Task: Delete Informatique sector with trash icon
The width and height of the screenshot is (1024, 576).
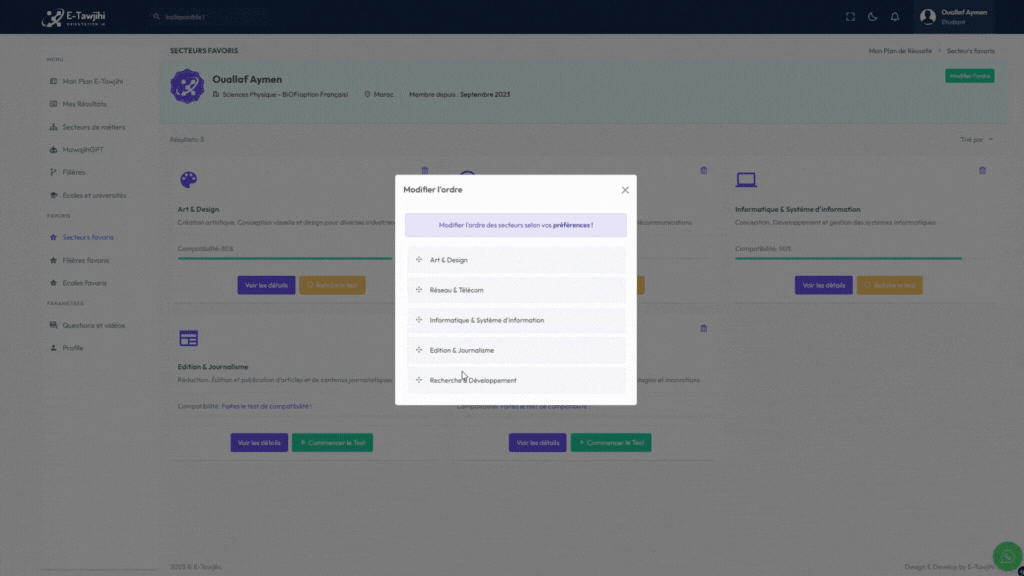Action: click(x=982, y=171)
